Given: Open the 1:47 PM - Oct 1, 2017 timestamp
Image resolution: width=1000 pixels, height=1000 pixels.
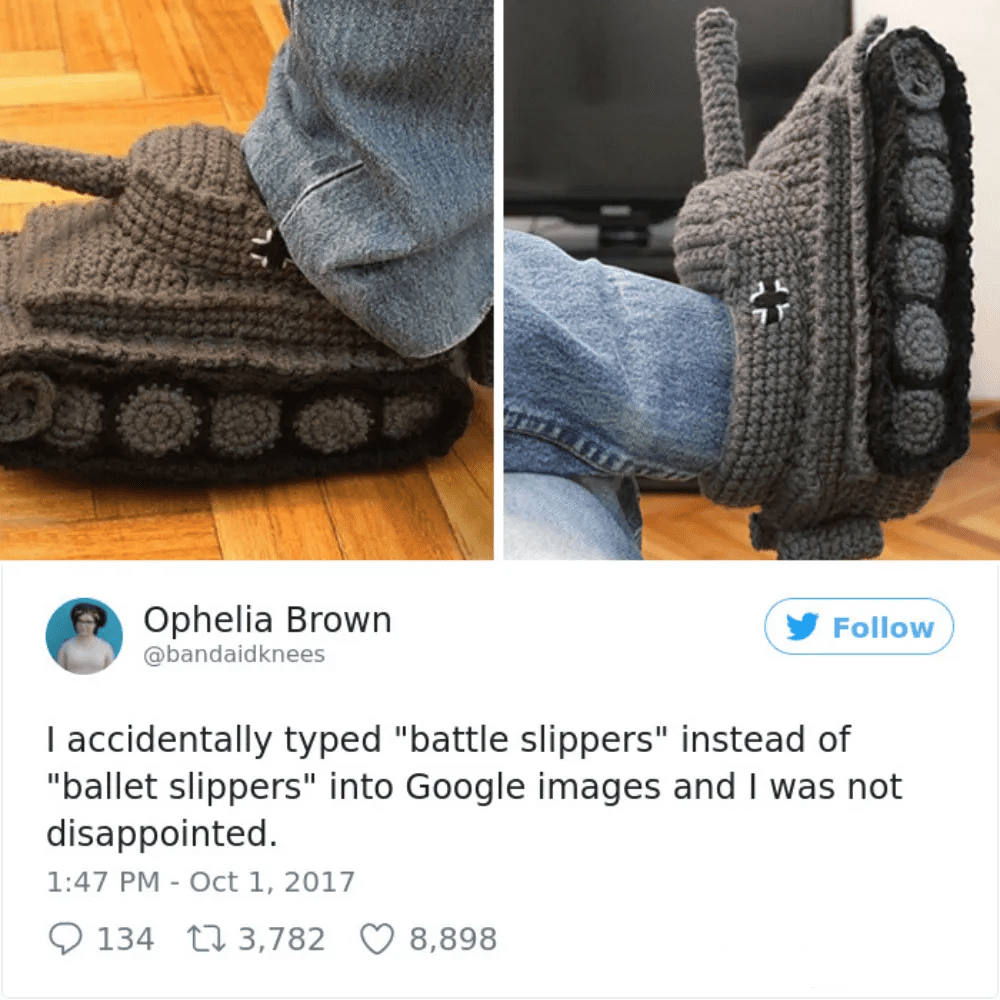Looking at the screenshot, I should pyautogui.click(x=200, y=882).
